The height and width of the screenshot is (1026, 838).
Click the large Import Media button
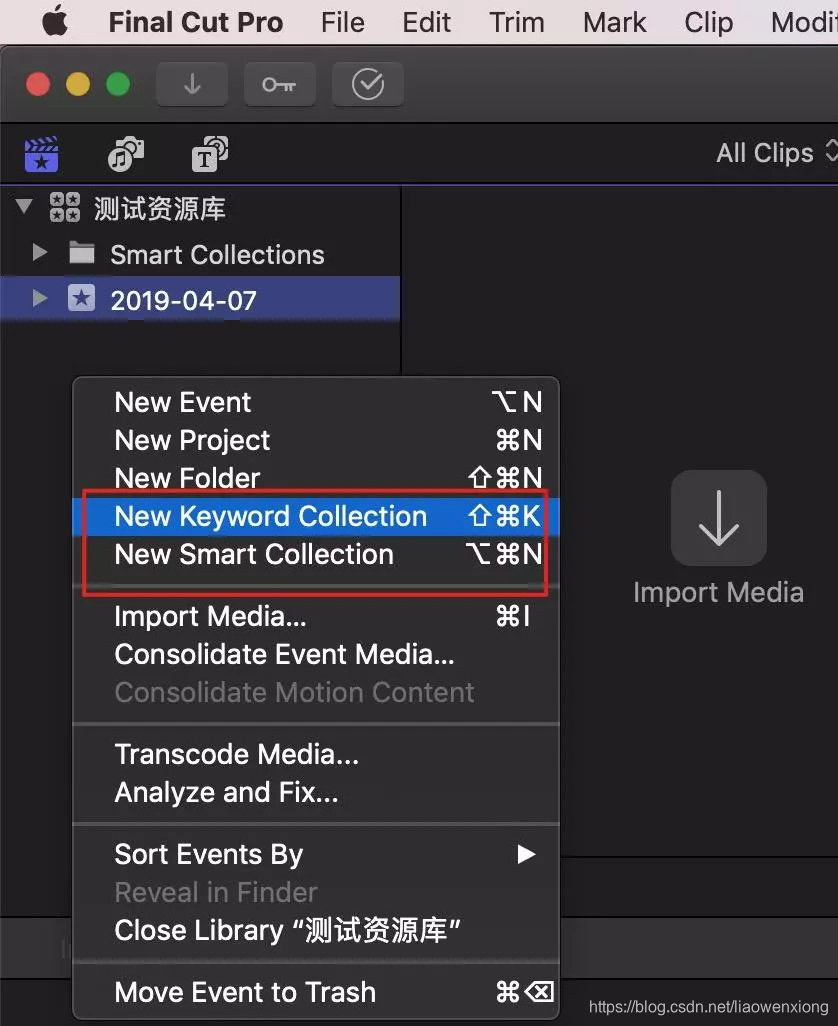(x=718, y=518)
